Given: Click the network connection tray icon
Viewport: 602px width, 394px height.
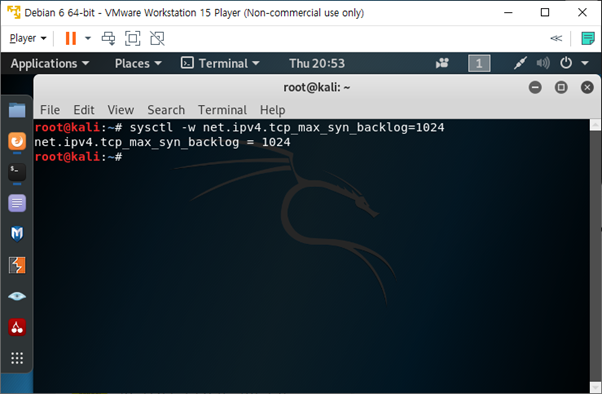Looking at the screenshot, I should point(520,63).
